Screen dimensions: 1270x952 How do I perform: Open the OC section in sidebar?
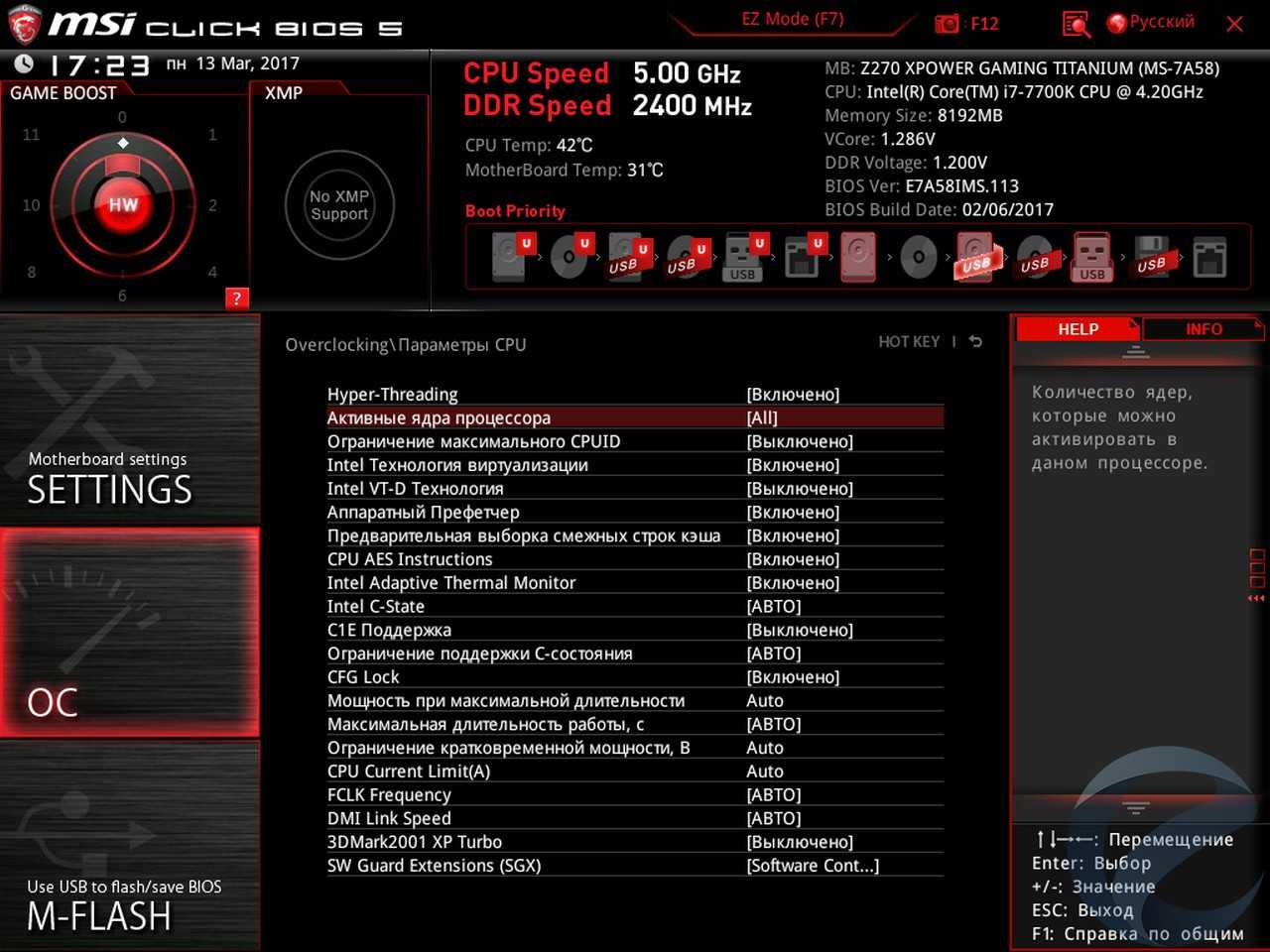(x=130, y=633)
